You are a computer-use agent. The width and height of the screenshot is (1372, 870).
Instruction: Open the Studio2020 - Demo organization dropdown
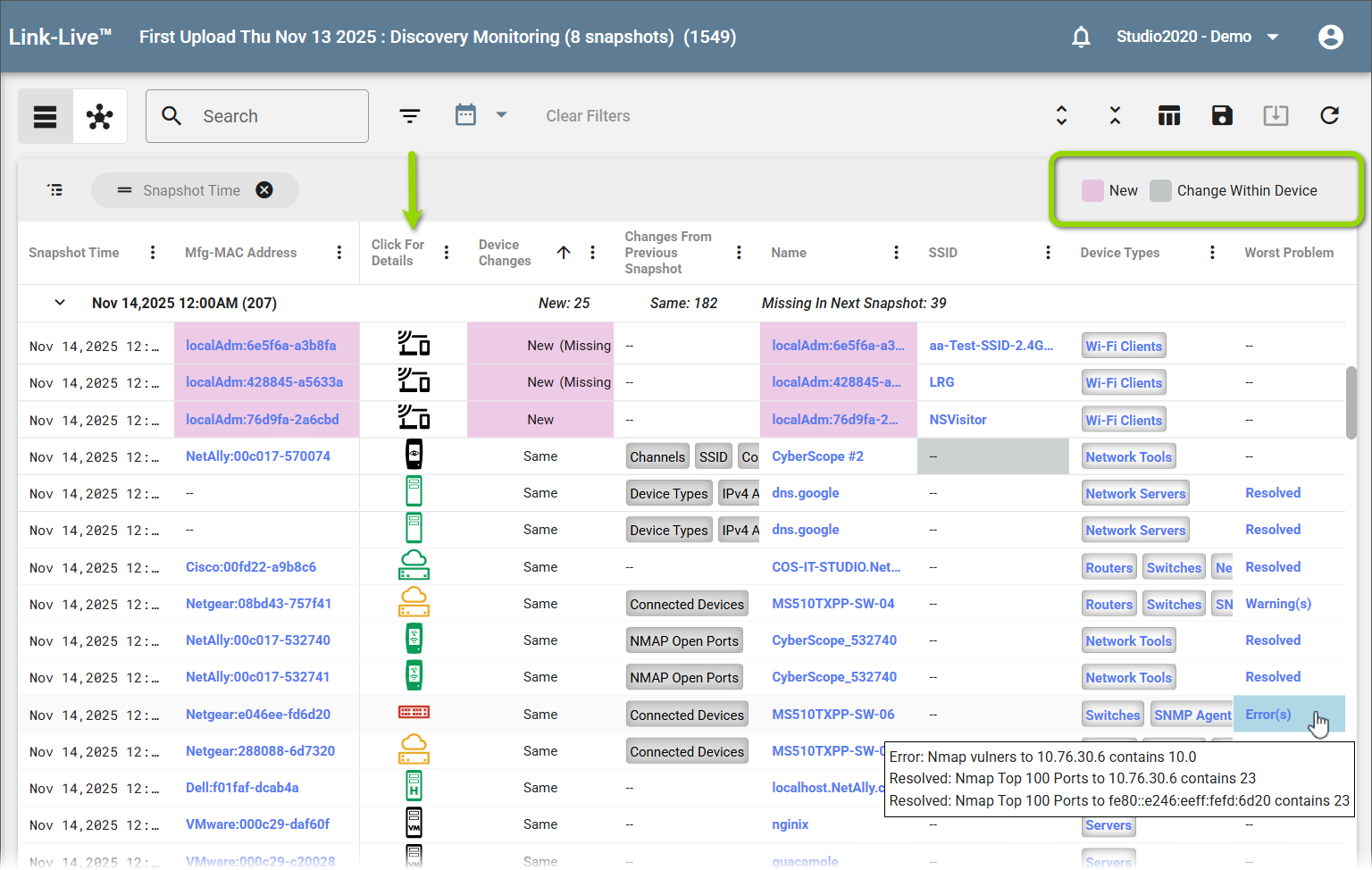coord(1198,37)
